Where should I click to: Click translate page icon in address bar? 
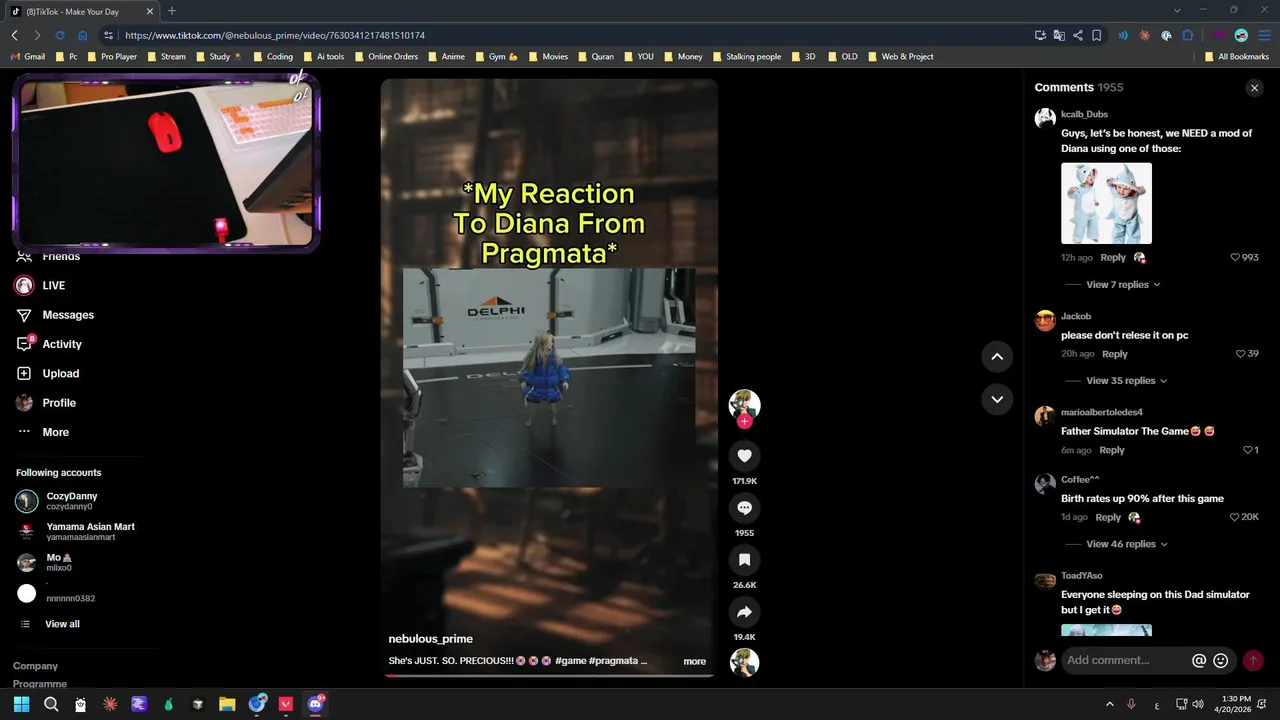pyautogui.click(x=1059, y=35)
